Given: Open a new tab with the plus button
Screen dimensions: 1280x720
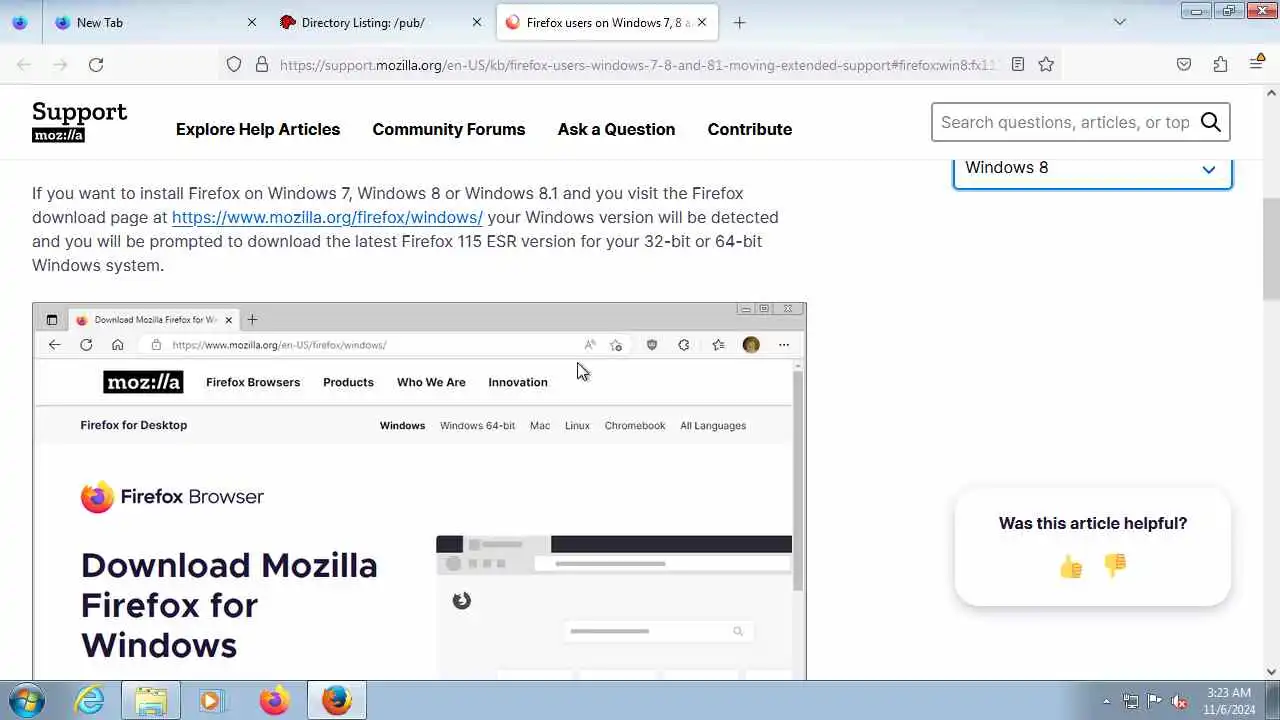Looking at the screenshot, I should coord(739,22).
